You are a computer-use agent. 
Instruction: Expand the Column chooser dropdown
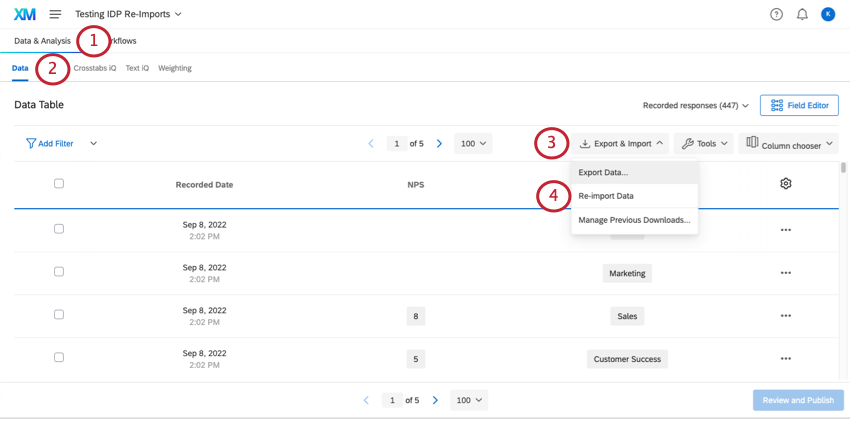click(x=788, y=144)
